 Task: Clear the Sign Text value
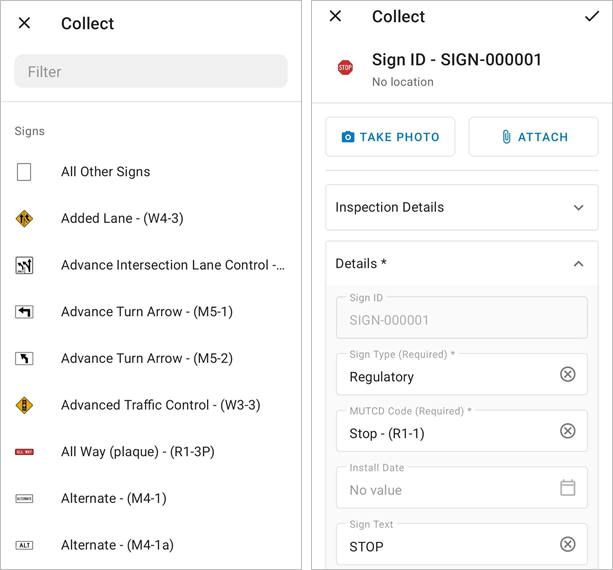pos(568,544)
